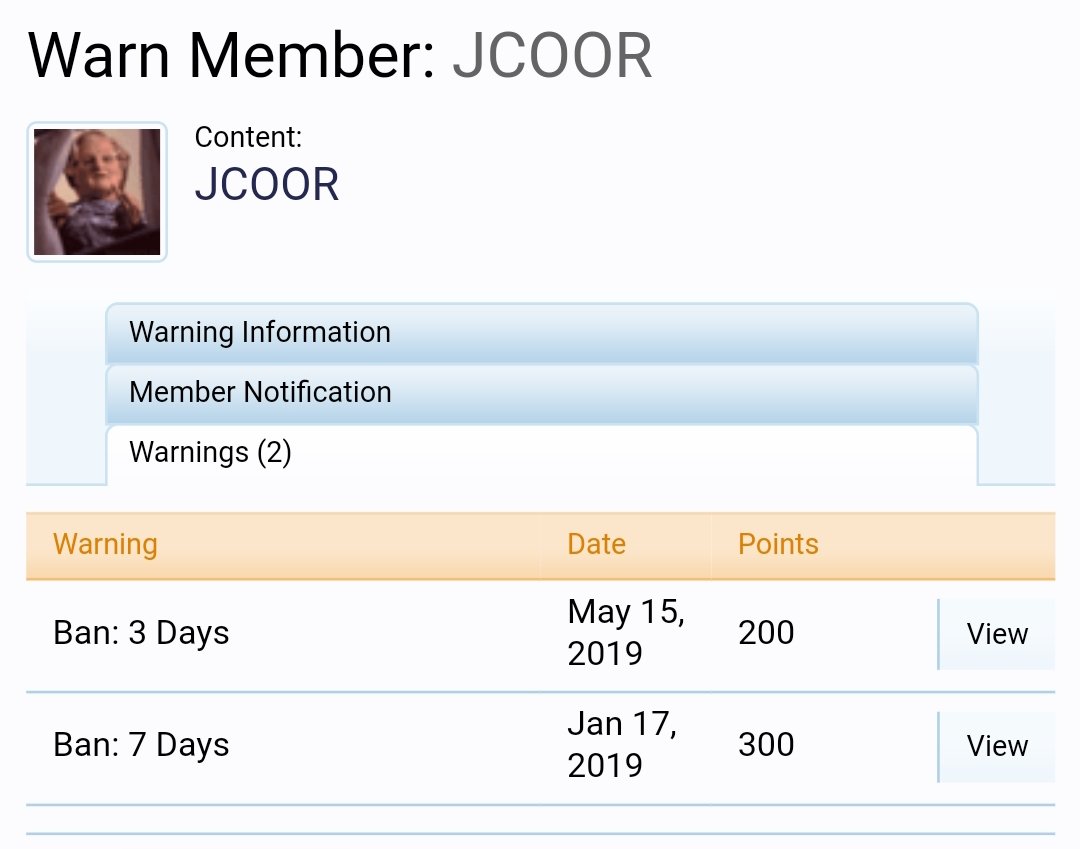1080x849 pixels.
Task: View the 7 Days ban warning
Action: click(997, 746)
